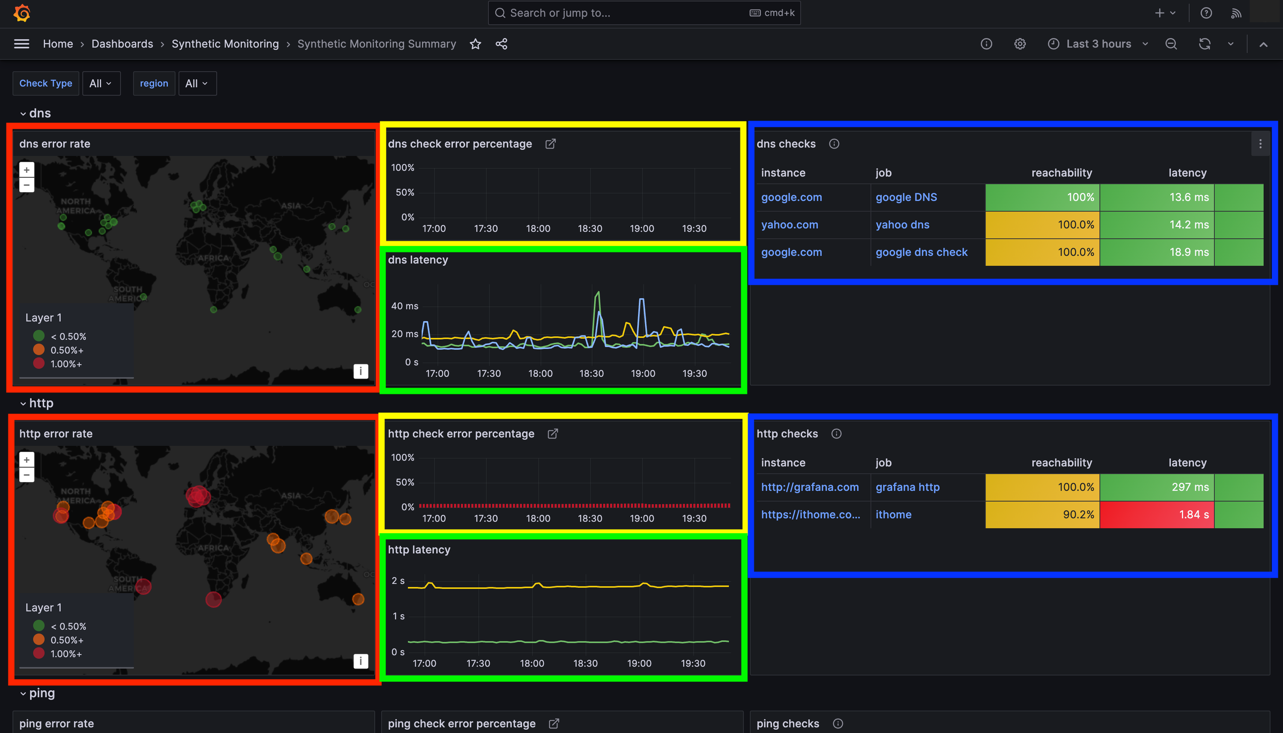
Task: Click the share dashboard icon
Action: tap(501, 44)
